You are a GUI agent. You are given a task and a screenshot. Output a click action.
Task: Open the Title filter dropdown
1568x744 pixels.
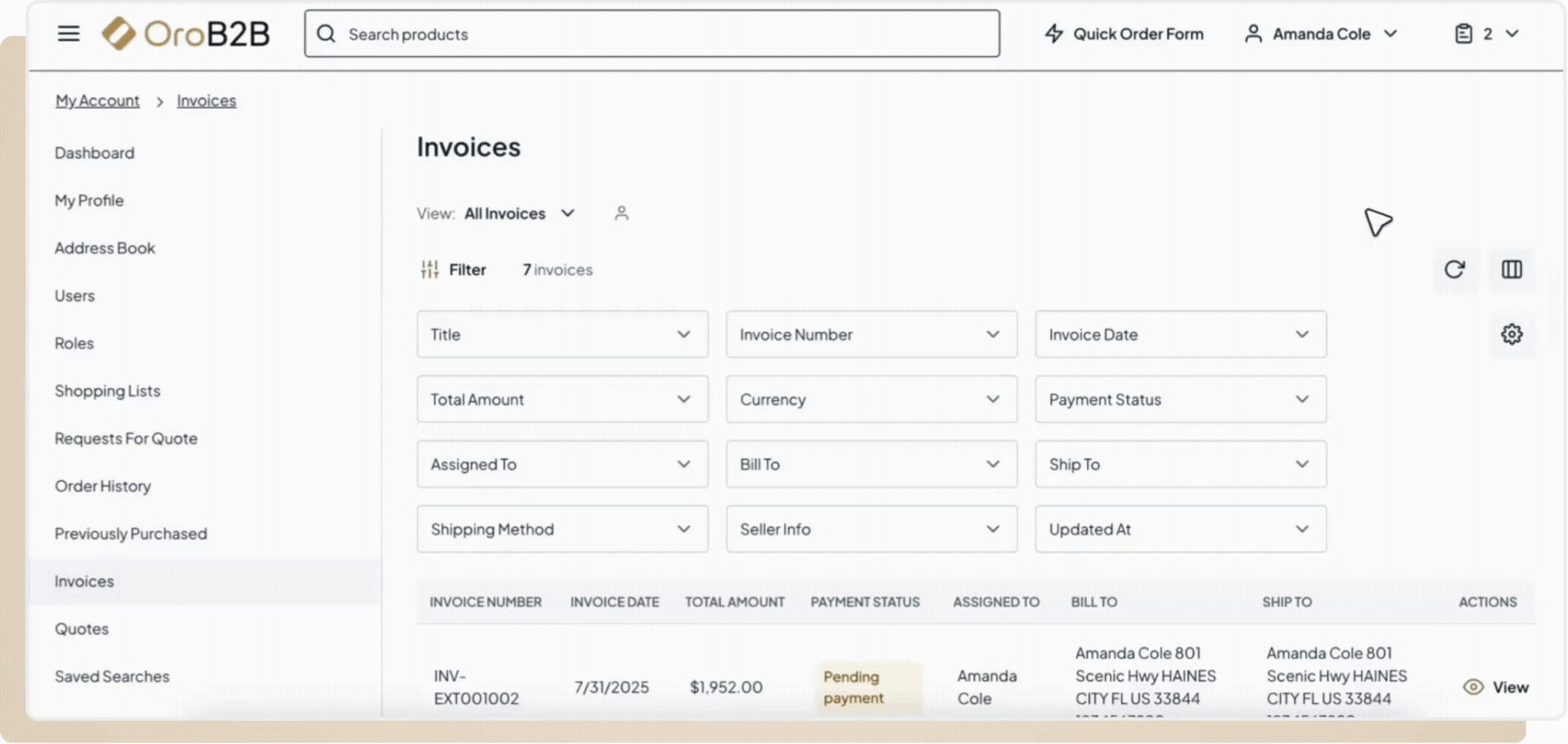click(562, 334)
